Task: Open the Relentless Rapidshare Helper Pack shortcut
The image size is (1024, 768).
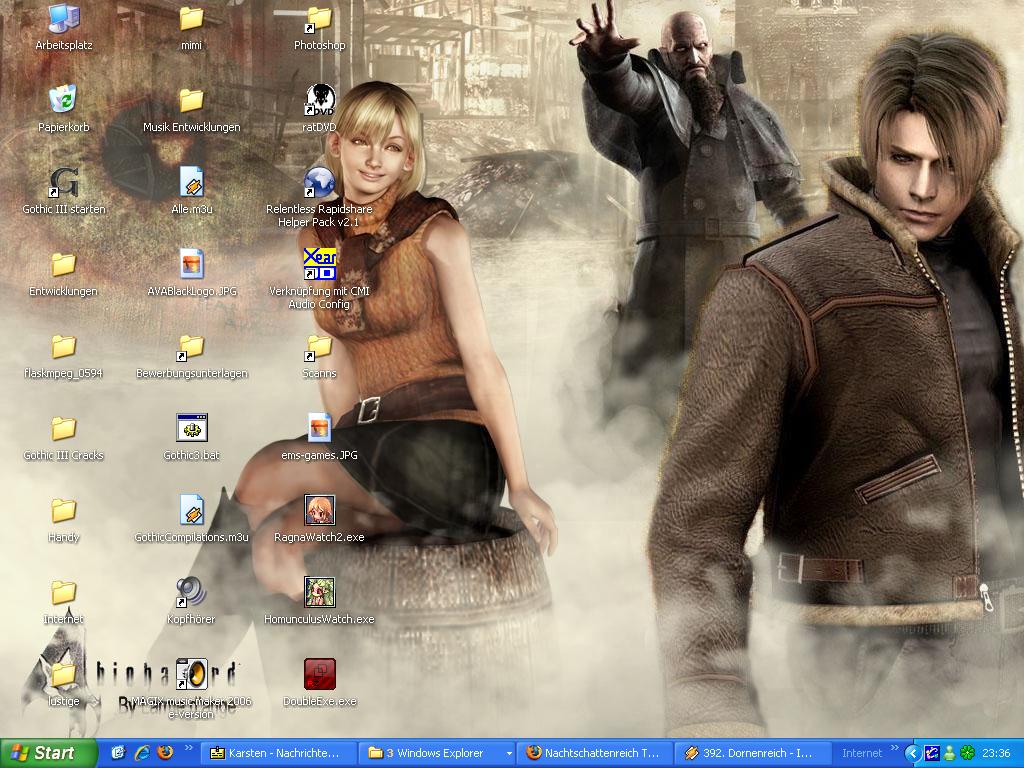Action: [319, 183]
